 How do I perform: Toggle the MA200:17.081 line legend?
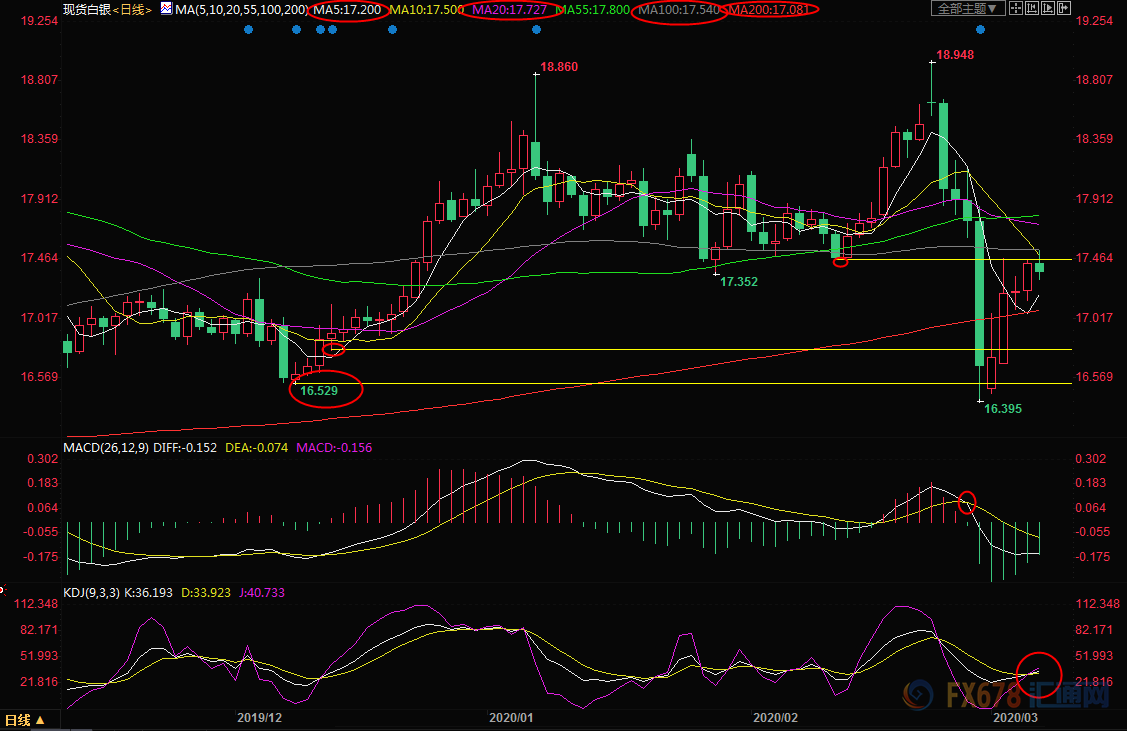[770, 9]
